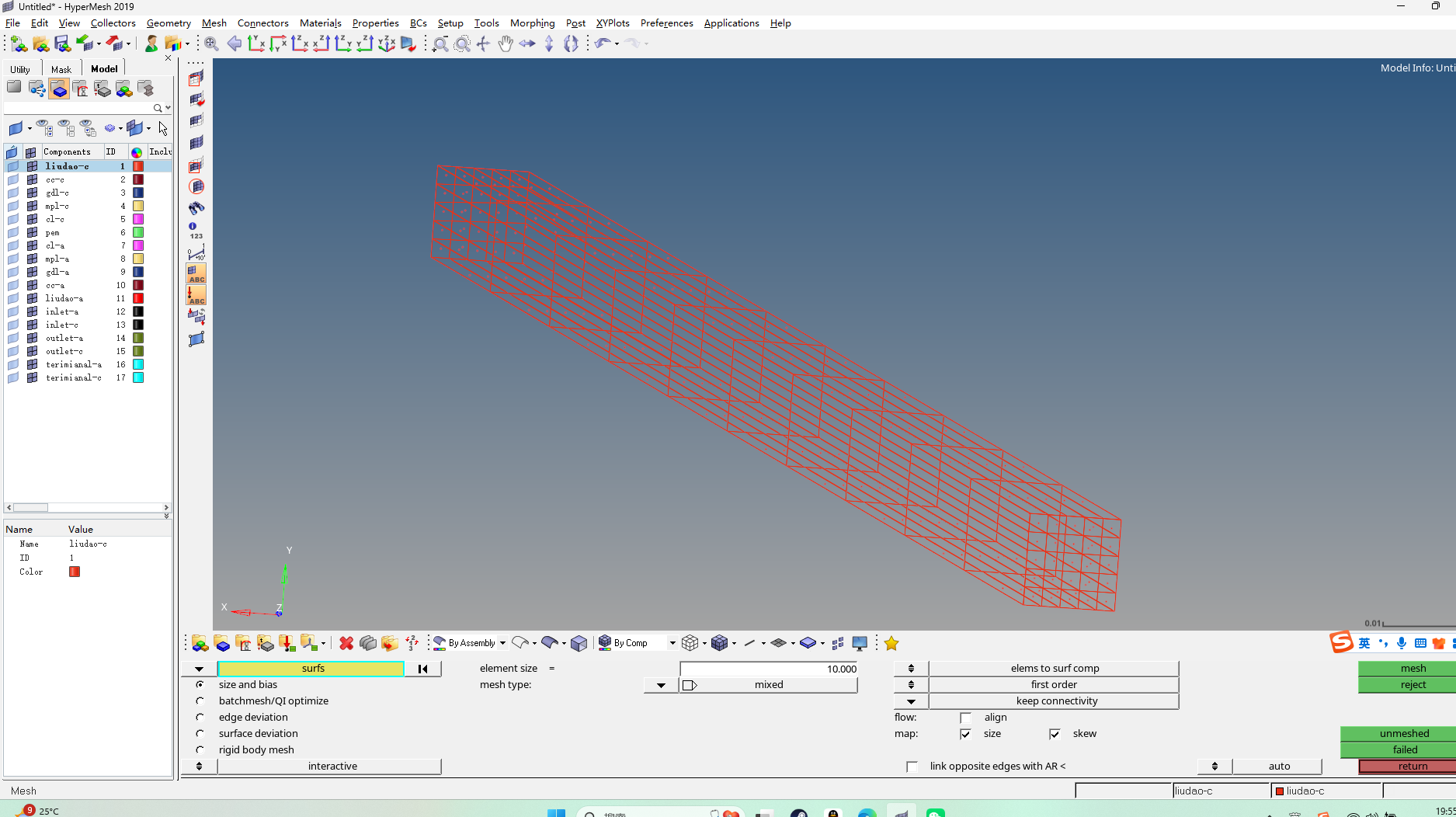Enable the align flow checkbox

coord(965,718)
